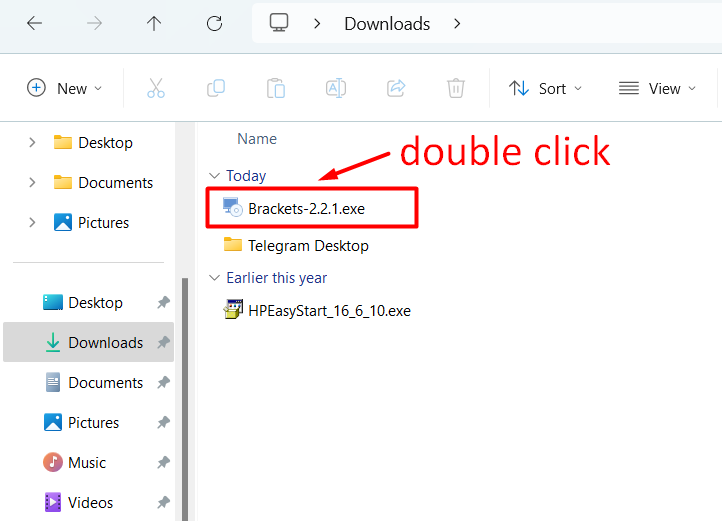Expand the Documents folder tree node

pyautogui.click(x=32, y=182)
